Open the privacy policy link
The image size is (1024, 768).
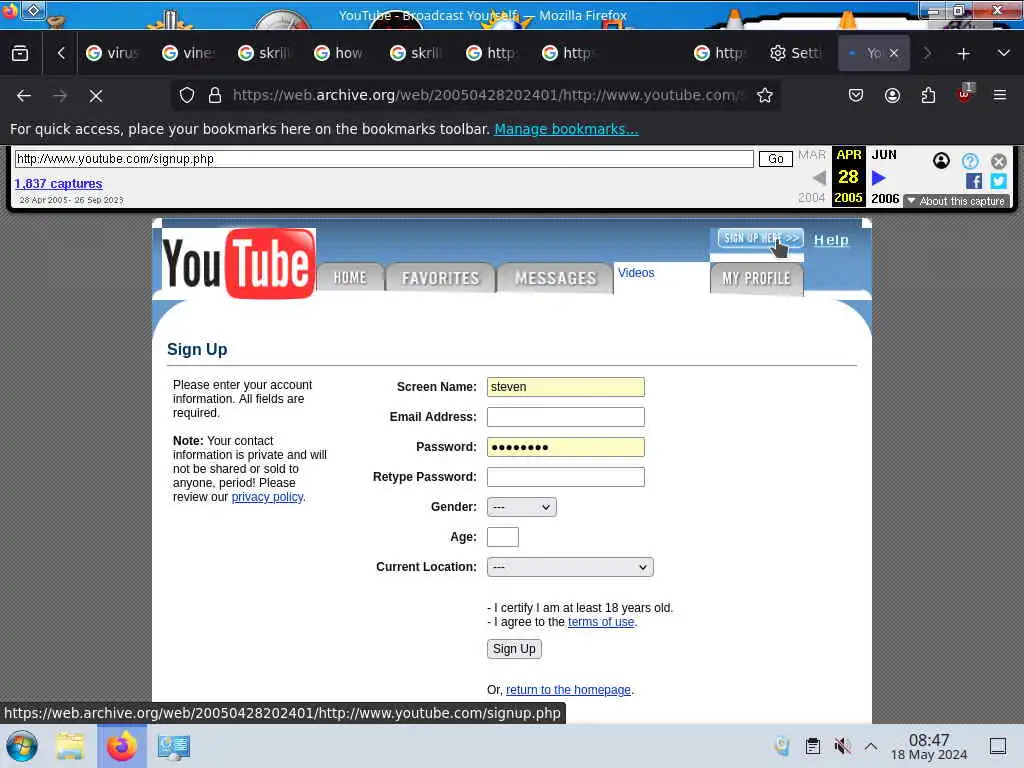(x=267, y=497)
